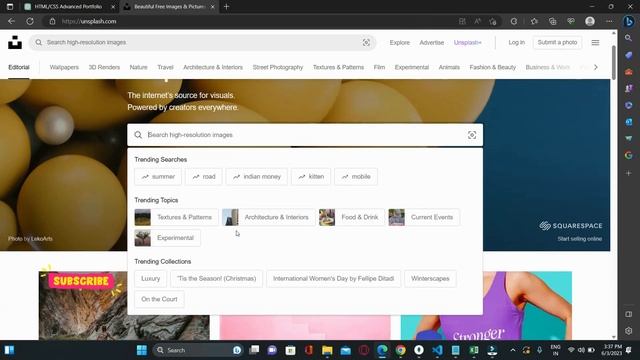Open 'Tis the Season! (Christmas) collection
The image size is (640, 360).
click(x=216, y=279)
